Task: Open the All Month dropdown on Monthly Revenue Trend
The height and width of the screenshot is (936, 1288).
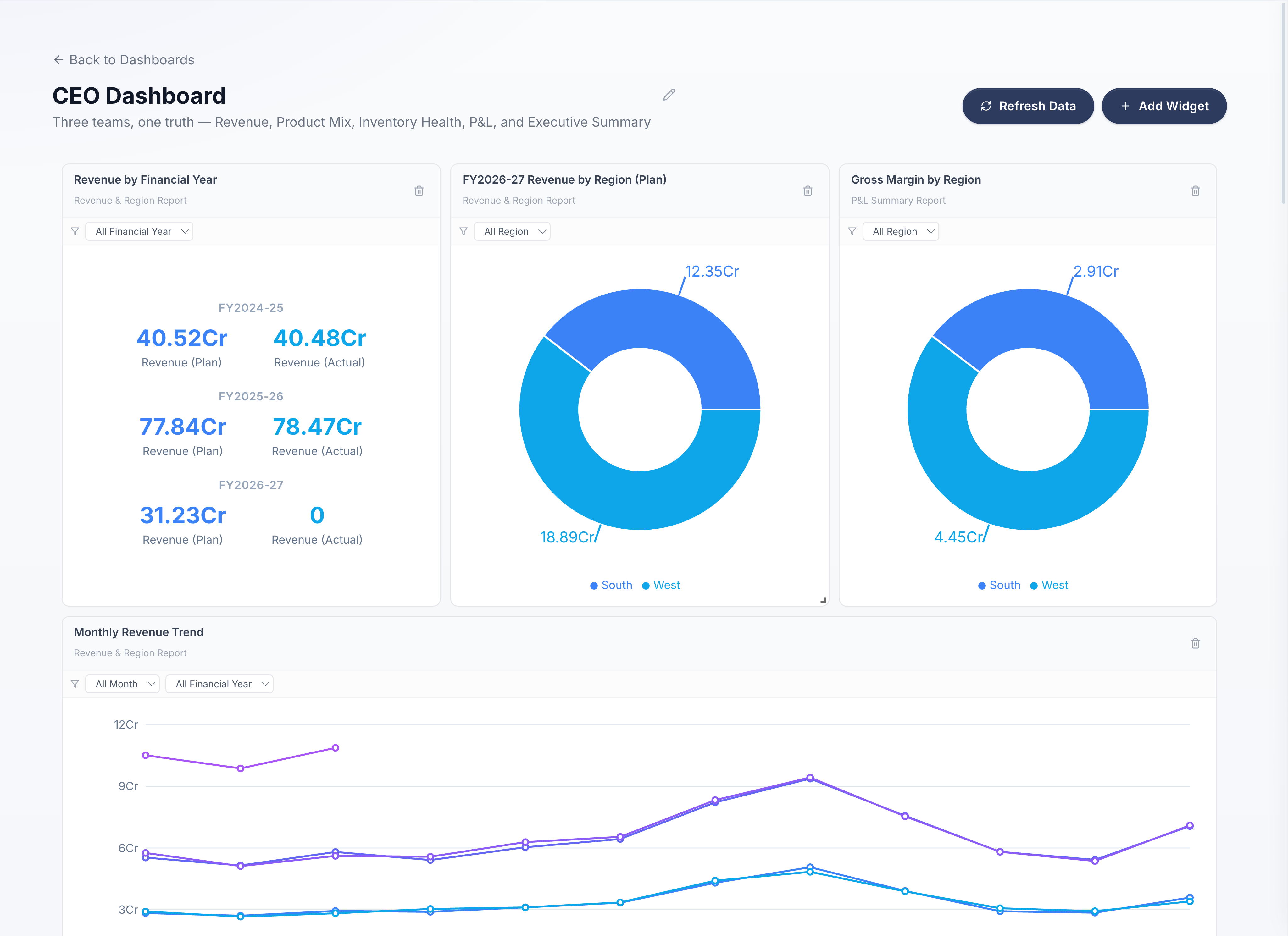Action: click(122, 683)
